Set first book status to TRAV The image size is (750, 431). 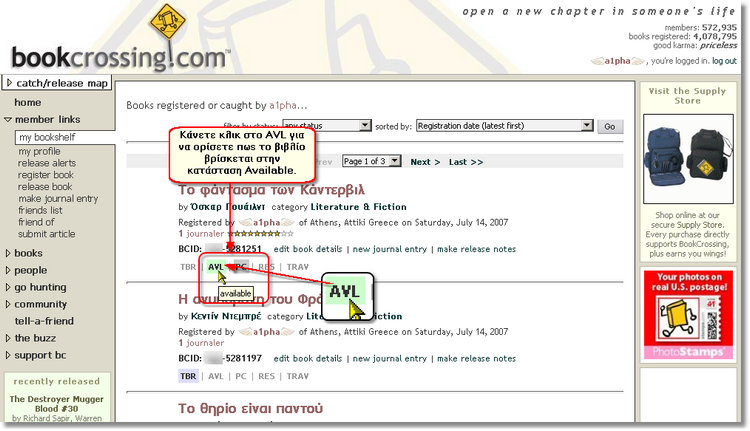(297, 267)
